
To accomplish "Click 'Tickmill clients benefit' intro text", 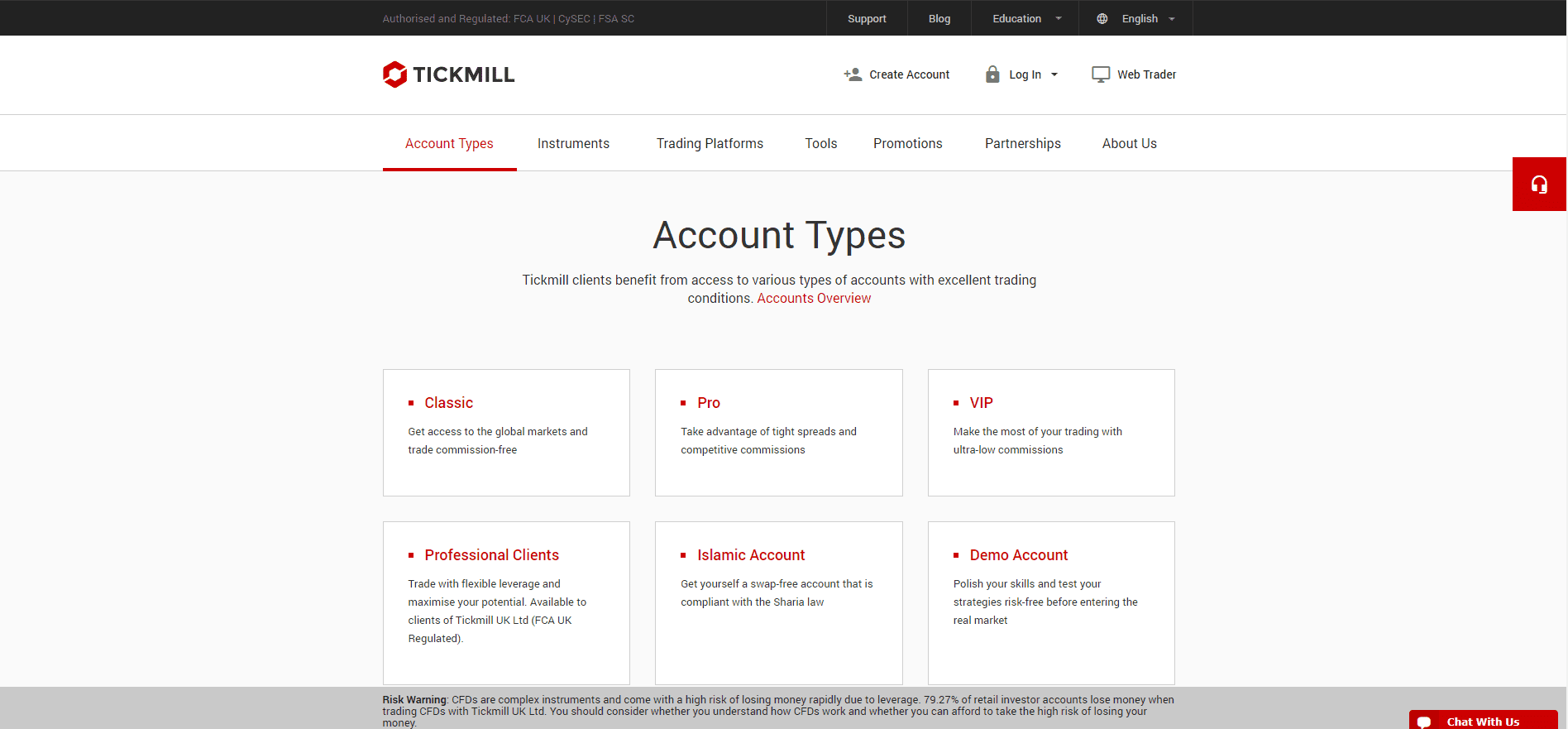I will click(779, 289).
